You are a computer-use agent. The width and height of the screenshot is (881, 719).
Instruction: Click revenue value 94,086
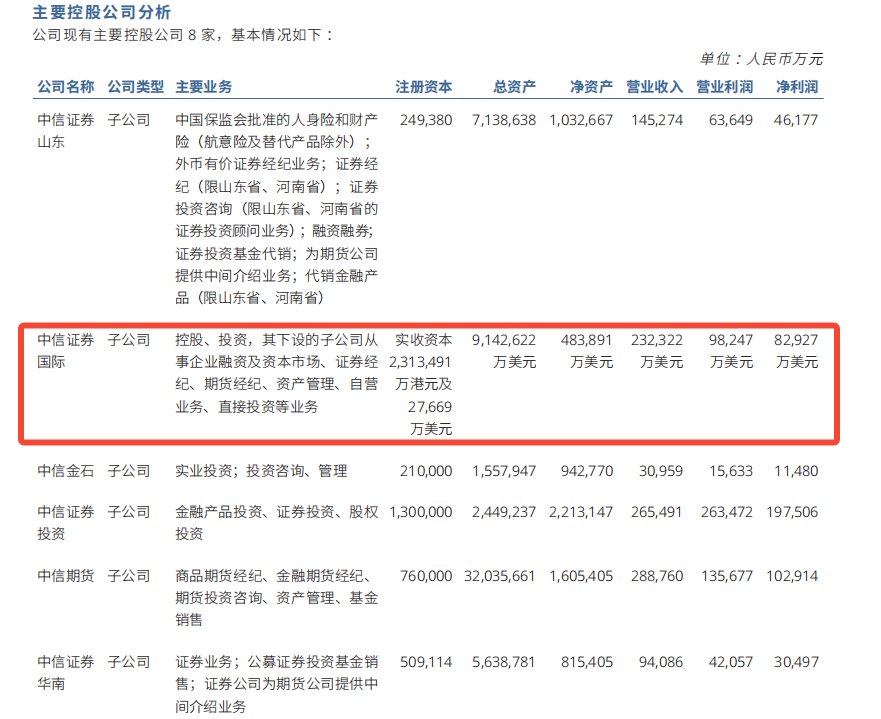click(661, 662)
